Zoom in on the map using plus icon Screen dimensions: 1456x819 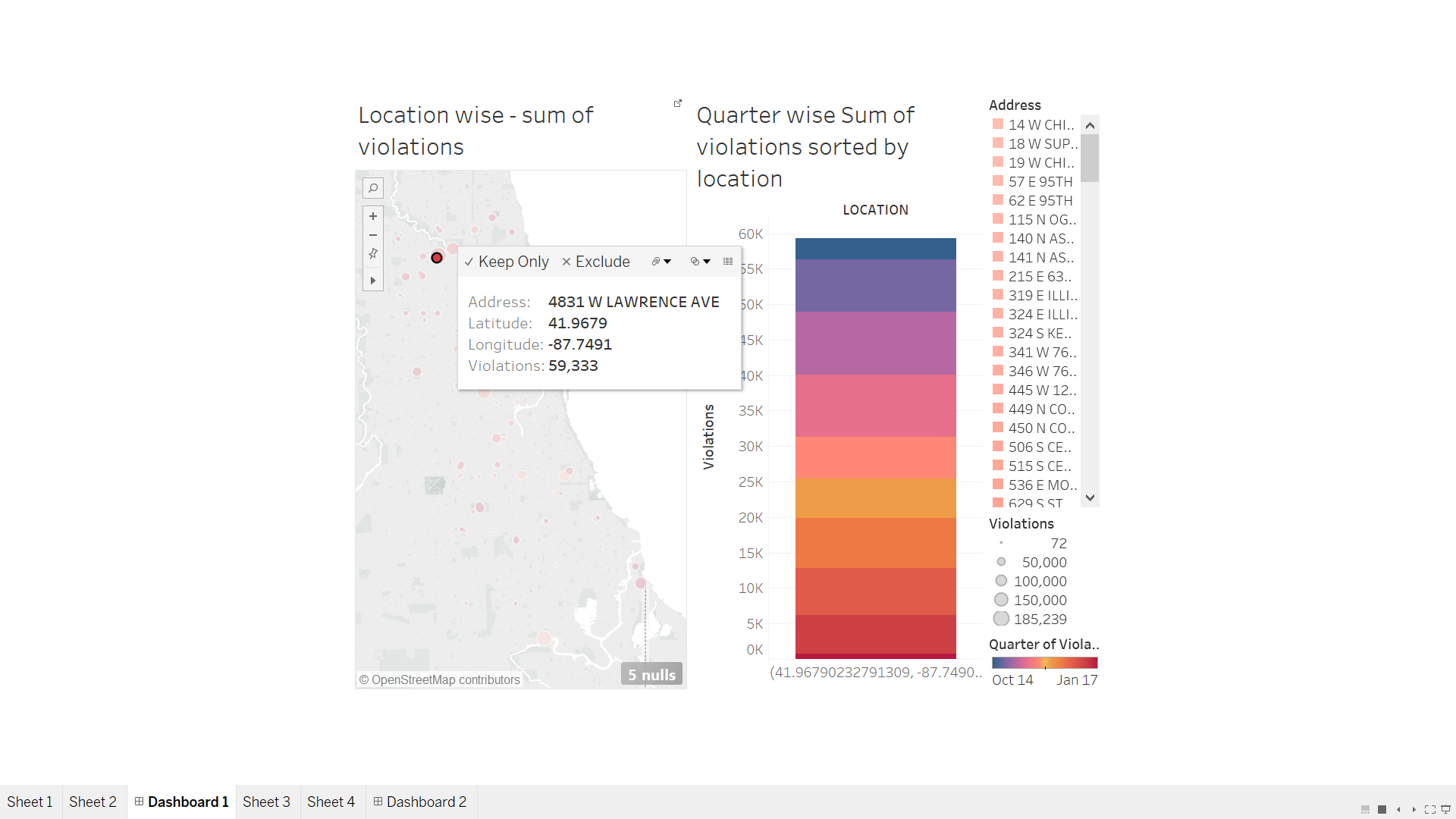tap(372, 216)
